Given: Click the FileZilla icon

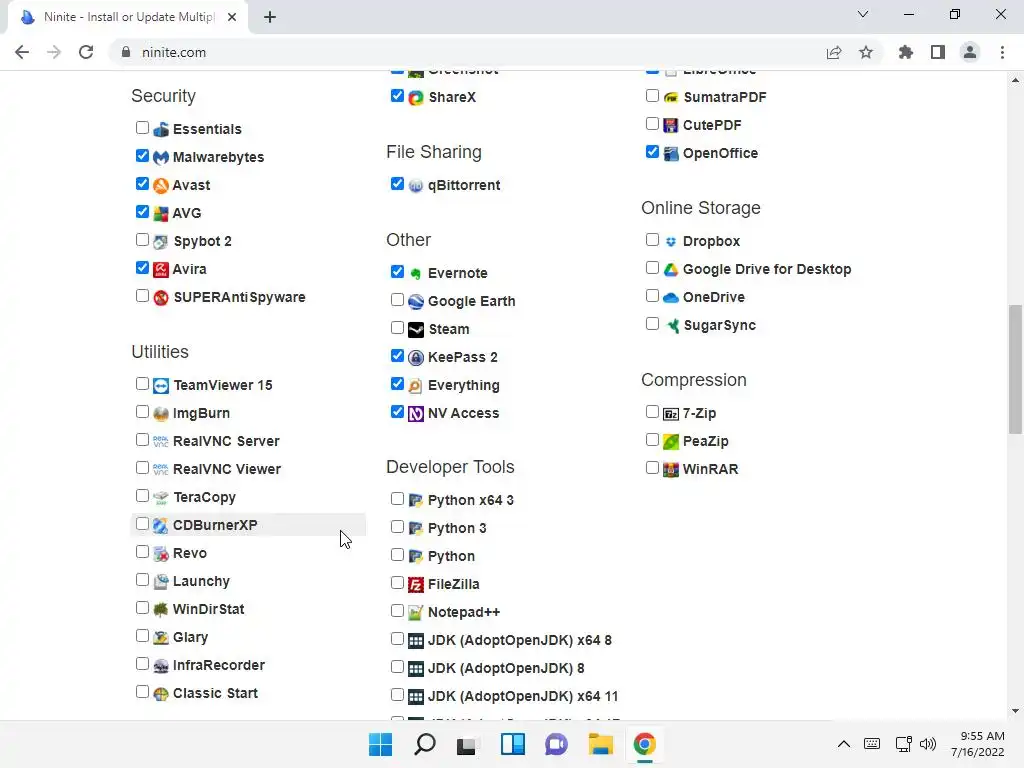Looking at the screenshot, I should (x=416, y=584).
